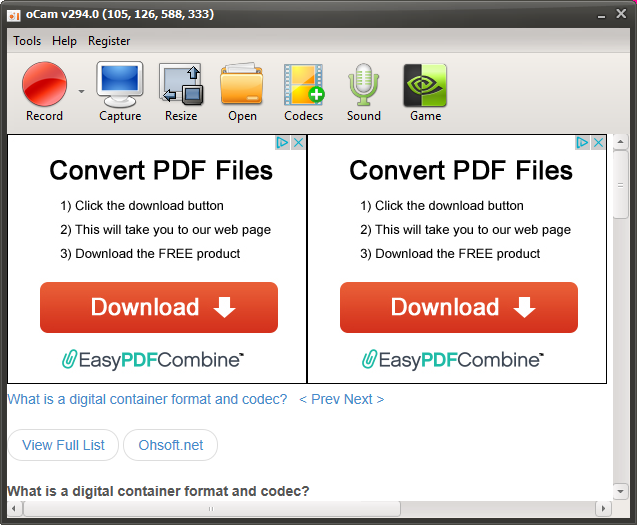Close the right advertisement with X
The image size is (637, 525).
(x=598, y=143)
